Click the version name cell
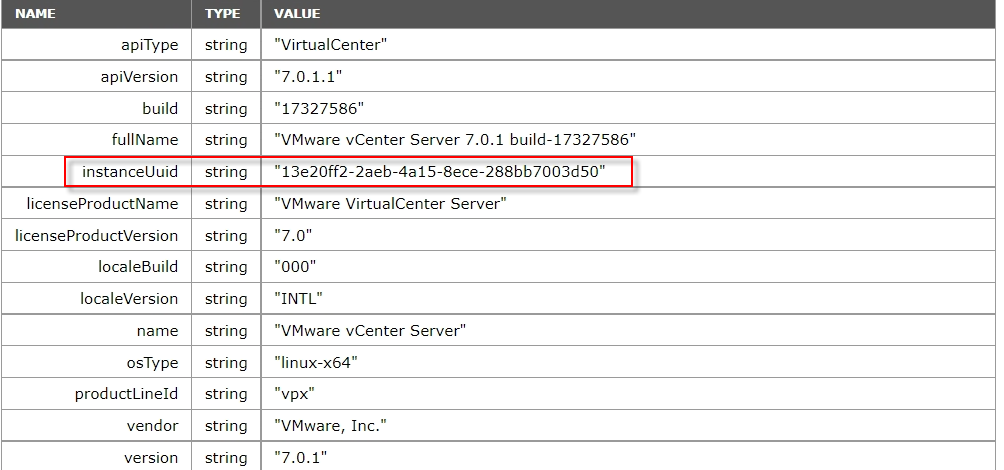Screen dimensions: 1004x470 [x=96, y=457]
